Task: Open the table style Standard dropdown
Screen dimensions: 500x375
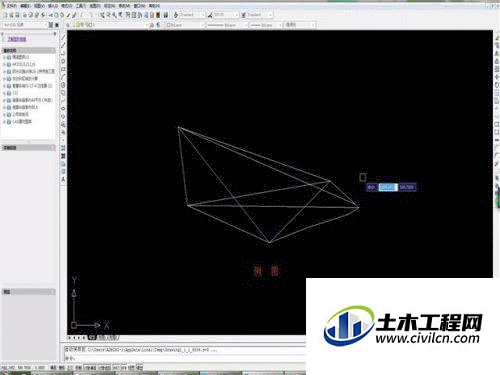Action: [x=260, y=15]
